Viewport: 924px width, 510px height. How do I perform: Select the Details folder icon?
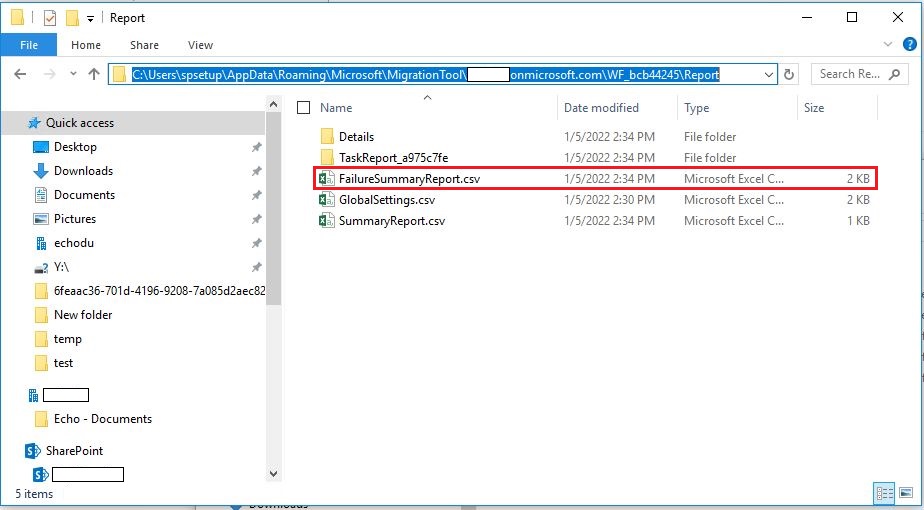[328, 137]
